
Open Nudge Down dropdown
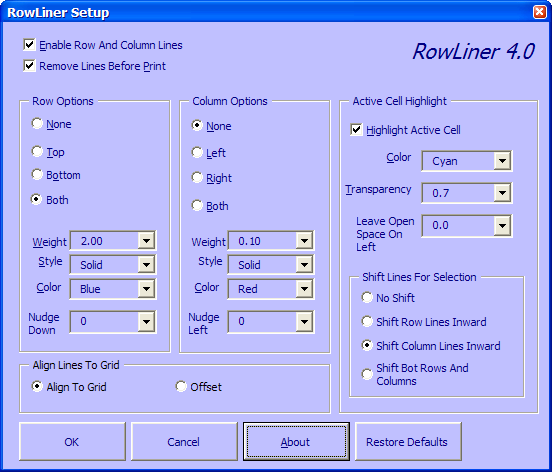(146, 321)
